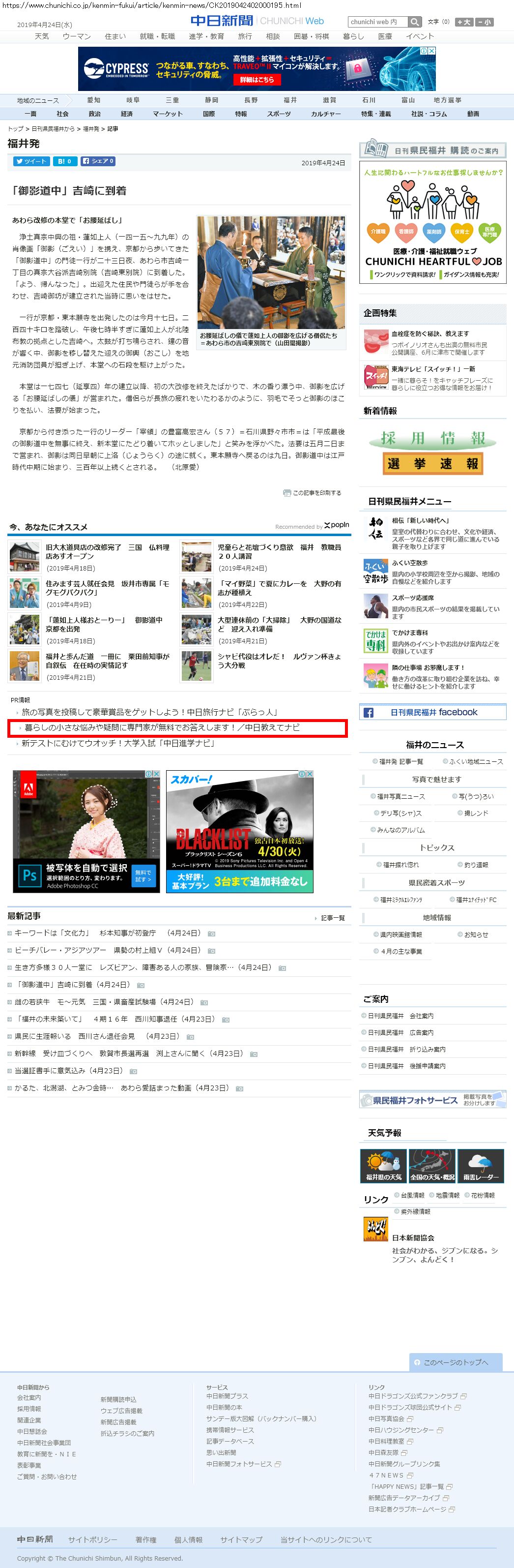Click the 選挙速報 orange banner
The image size is (514, 1568).
[432, 464]
